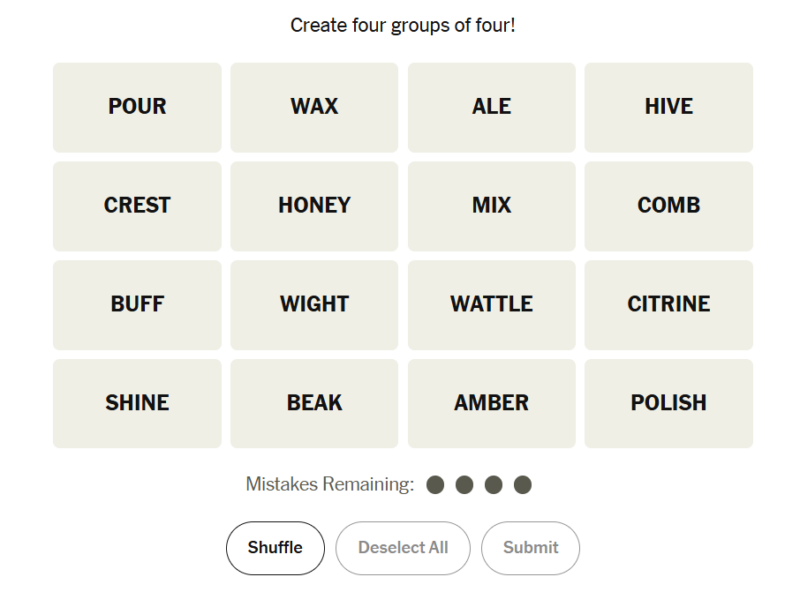Choose the HIVE word tile
This screenshot has height=592, width=800.
click(x=668, y=107)
